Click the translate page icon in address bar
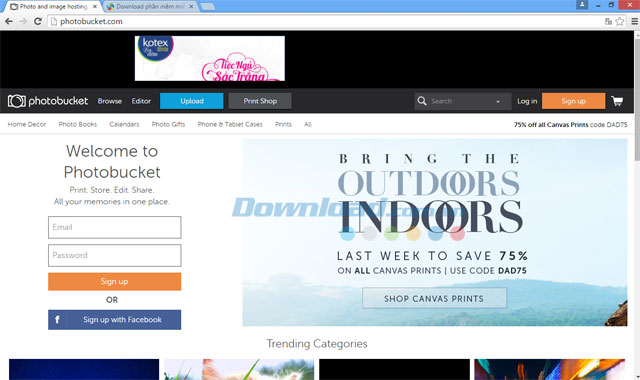 608,22
